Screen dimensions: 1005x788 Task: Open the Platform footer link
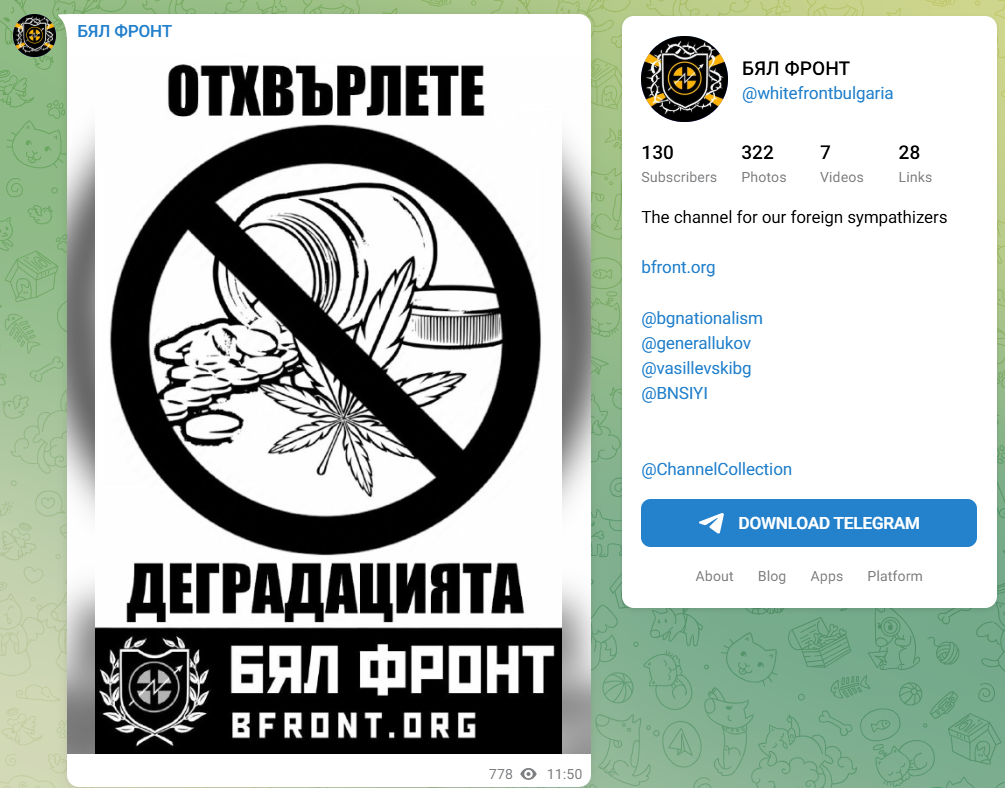[x=895, y=576]
